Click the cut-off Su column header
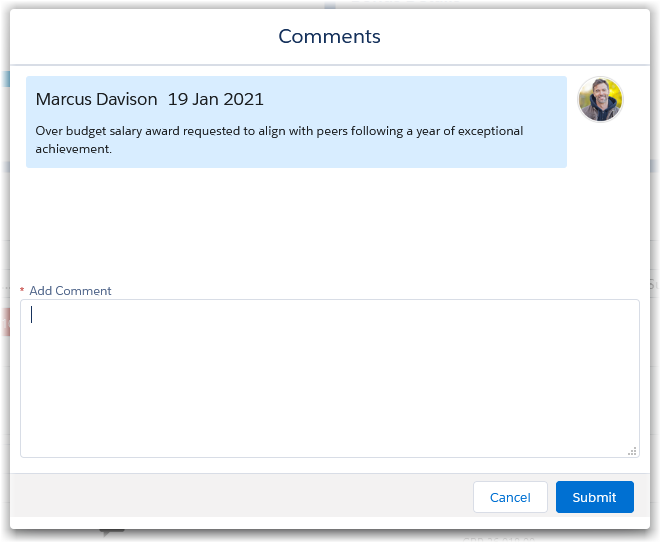Viewport: 661px width, 543px height. click(655, 285)
